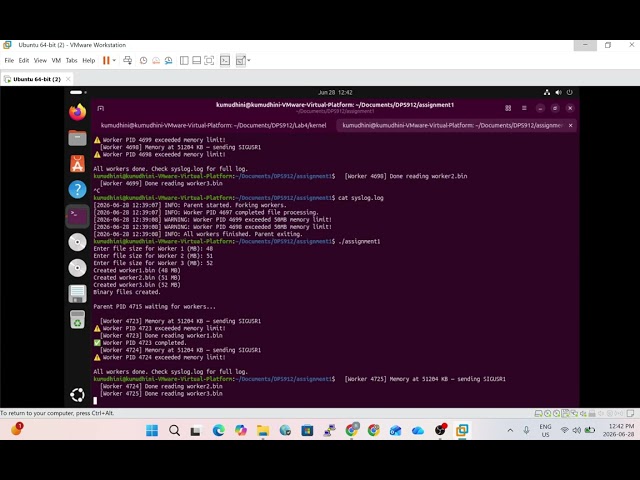Add a new terminal tab

tap(100, 108)
